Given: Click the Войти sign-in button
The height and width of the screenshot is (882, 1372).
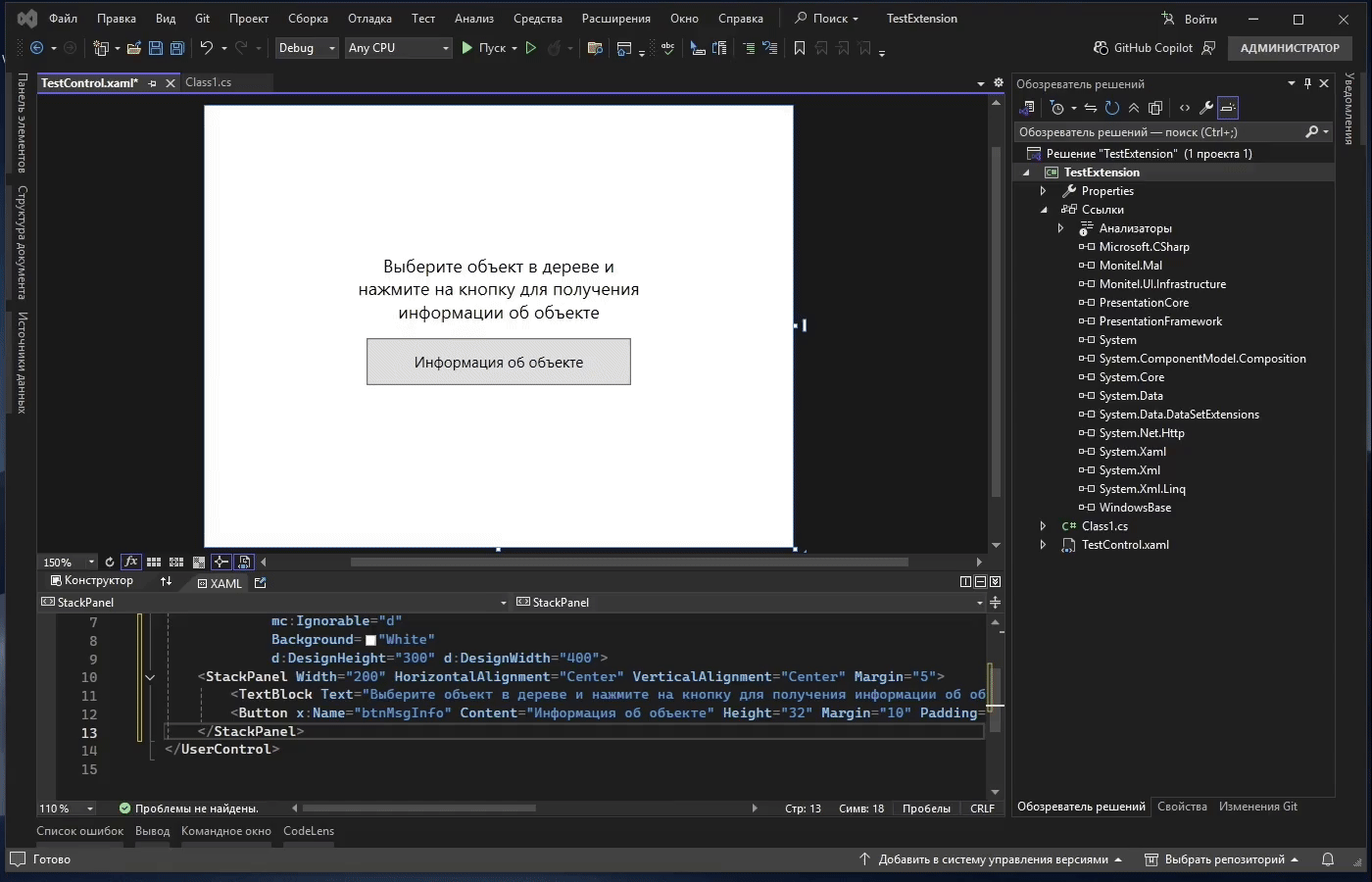Looking at the screenshot, I should [1189, 19].
